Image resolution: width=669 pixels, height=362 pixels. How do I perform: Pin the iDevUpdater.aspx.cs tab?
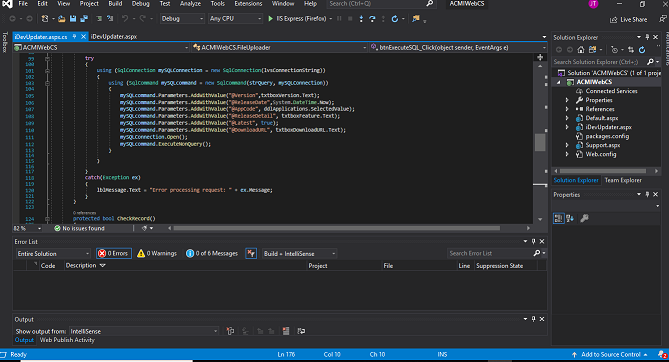pos(75,37)
